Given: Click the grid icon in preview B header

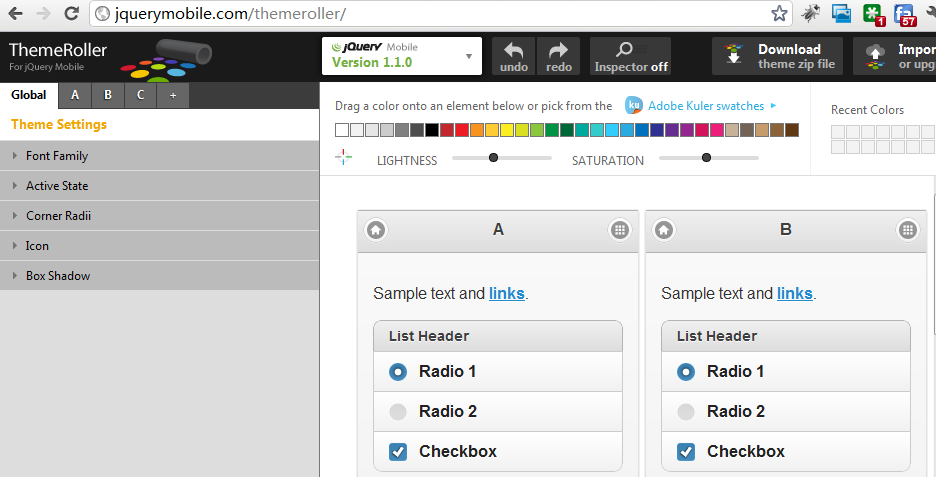Looking at the screenshot, I should click(908, 230).
